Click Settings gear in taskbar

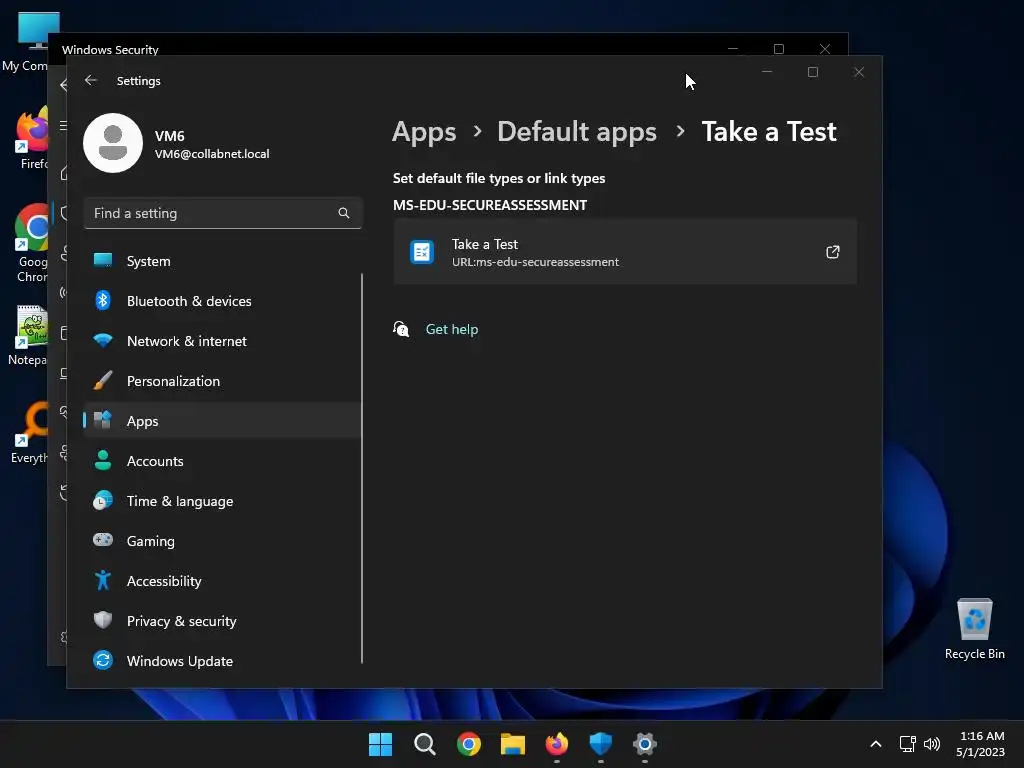pos(645,744)
